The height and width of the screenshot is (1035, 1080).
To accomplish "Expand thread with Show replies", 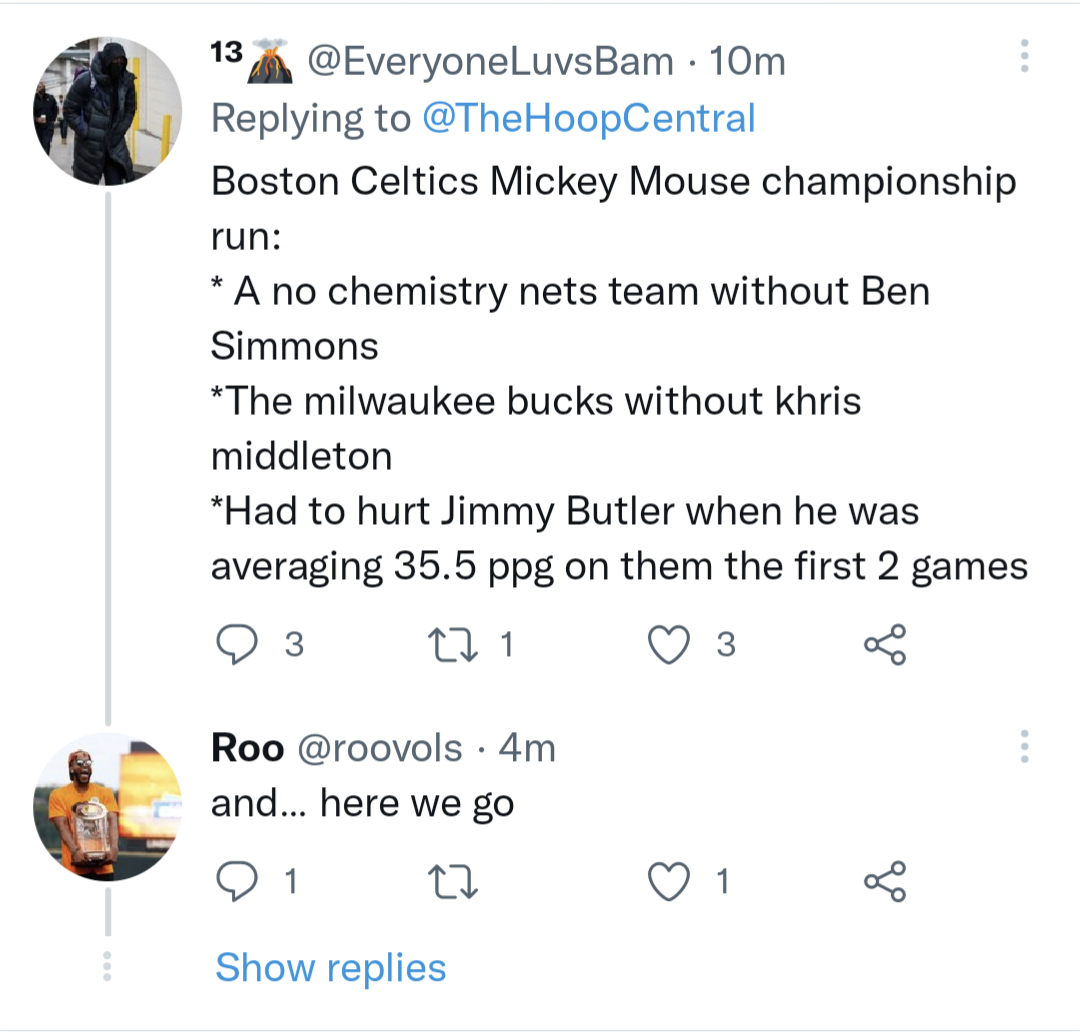I will (331, 968).
